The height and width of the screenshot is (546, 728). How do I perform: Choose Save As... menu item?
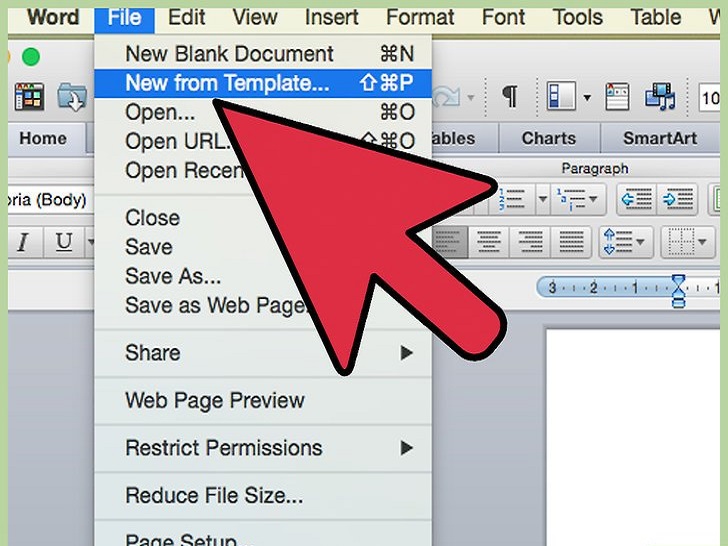tap(263, 276)
